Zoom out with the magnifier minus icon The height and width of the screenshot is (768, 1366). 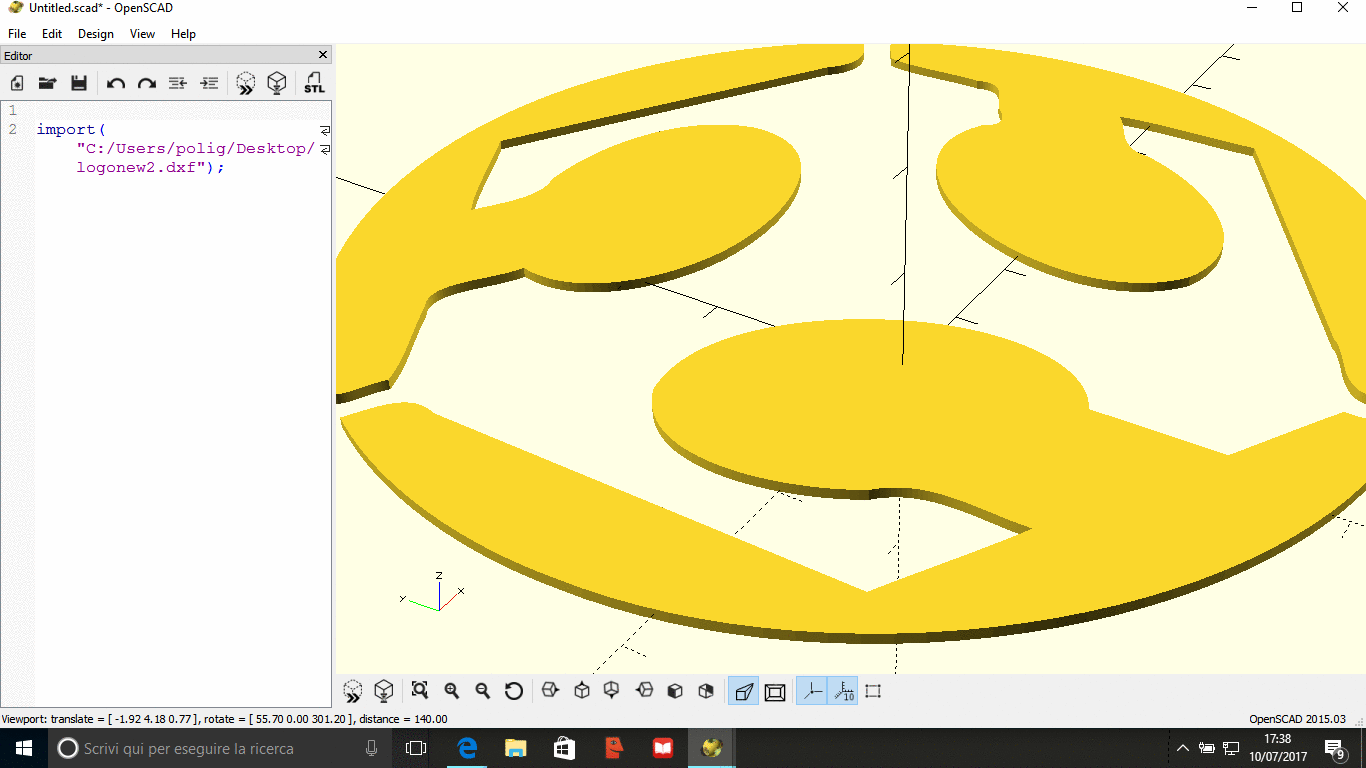(x=482, y=691)
